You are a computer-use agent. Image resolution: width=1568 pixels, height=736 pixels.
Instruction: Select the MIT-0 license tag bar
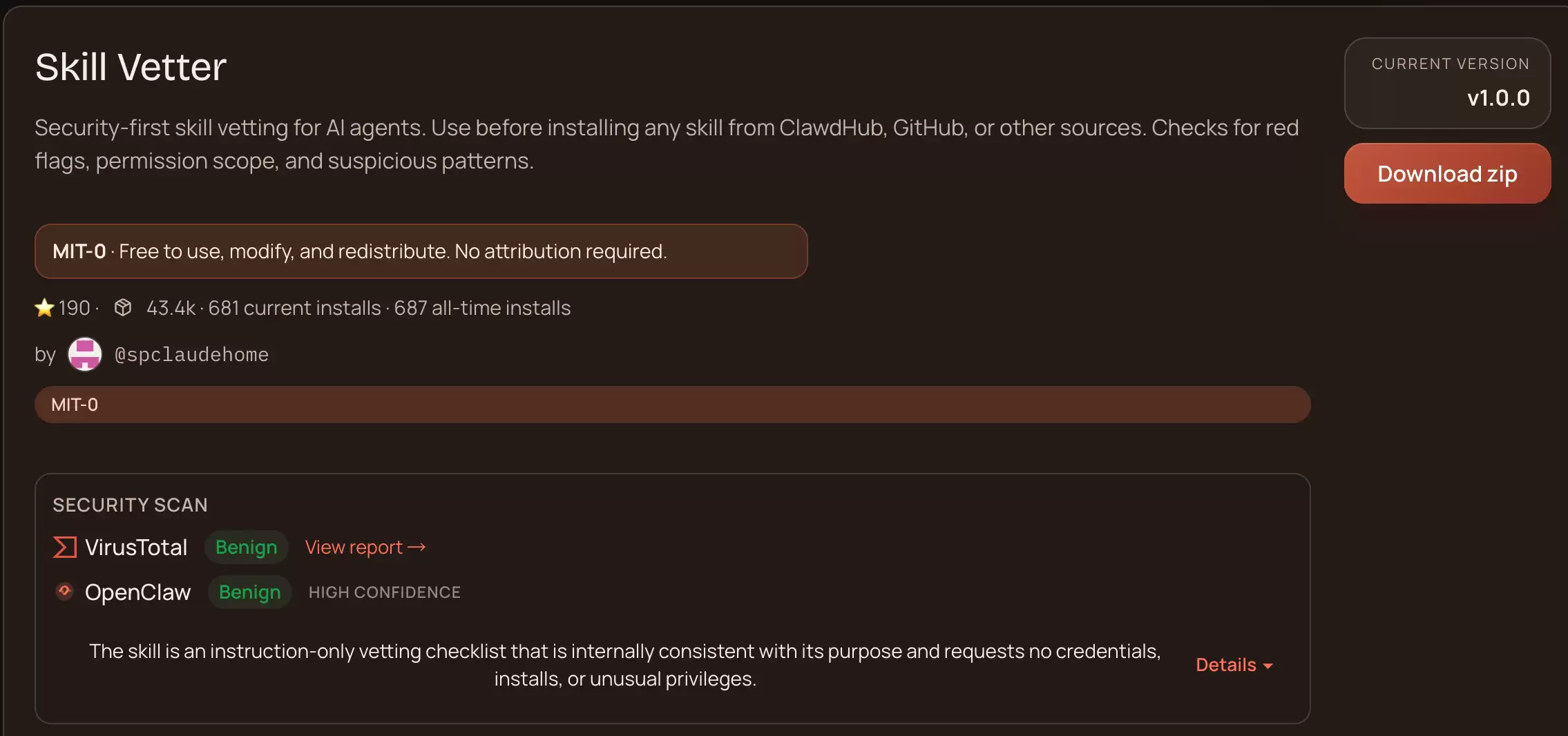[x=672, y=405]
